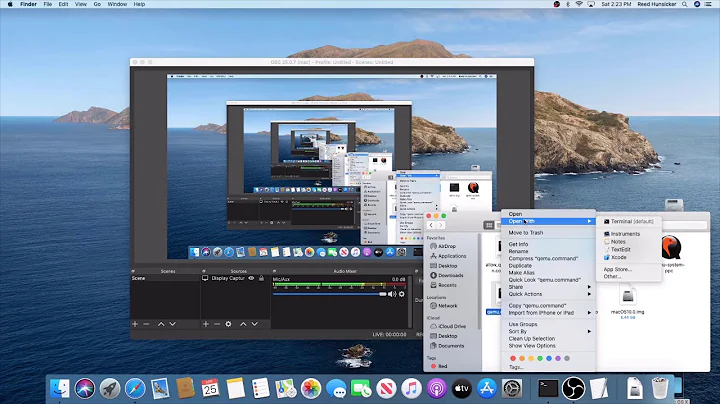Select Display Capture in Sources list
The height and width of the screenshot is (404, 720).
[x=228, y=278]
